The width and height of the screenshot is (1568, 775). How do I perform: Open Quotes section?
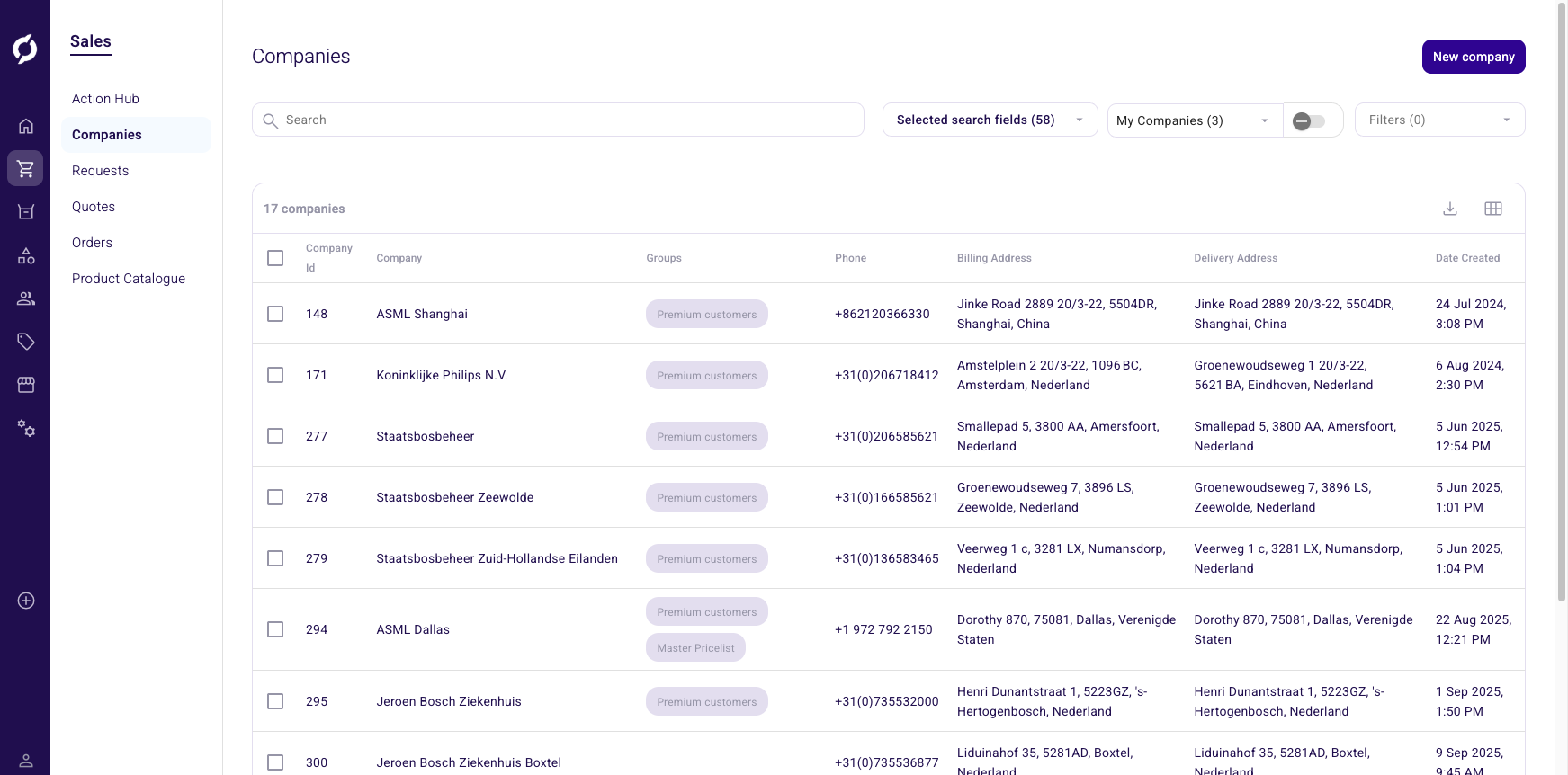pos(94,207)
